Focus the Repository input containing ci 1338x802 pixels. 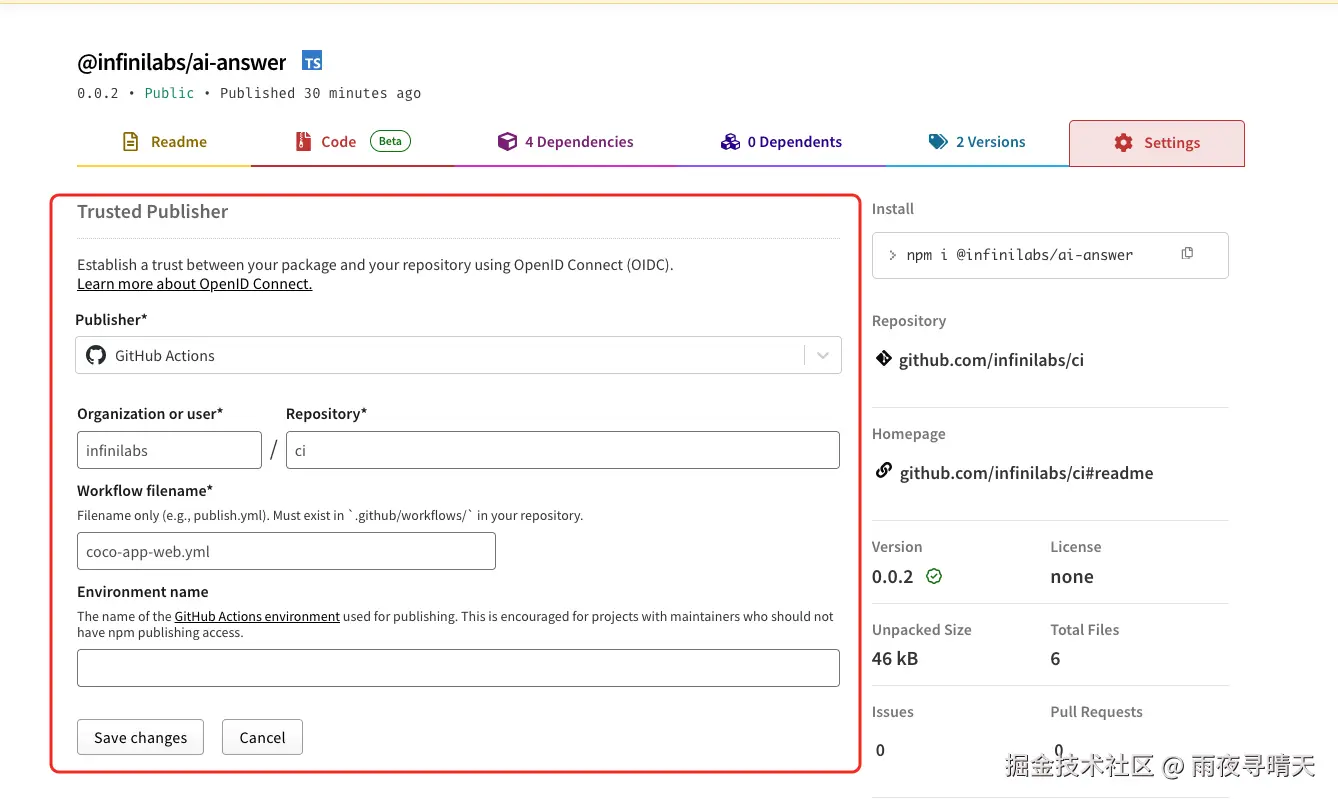click(x=563, y=450)
